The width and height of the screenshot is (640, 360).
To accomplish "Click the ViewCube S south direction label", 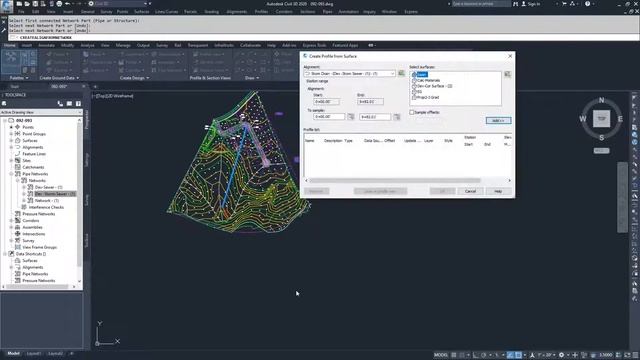I will pos(601,138).
